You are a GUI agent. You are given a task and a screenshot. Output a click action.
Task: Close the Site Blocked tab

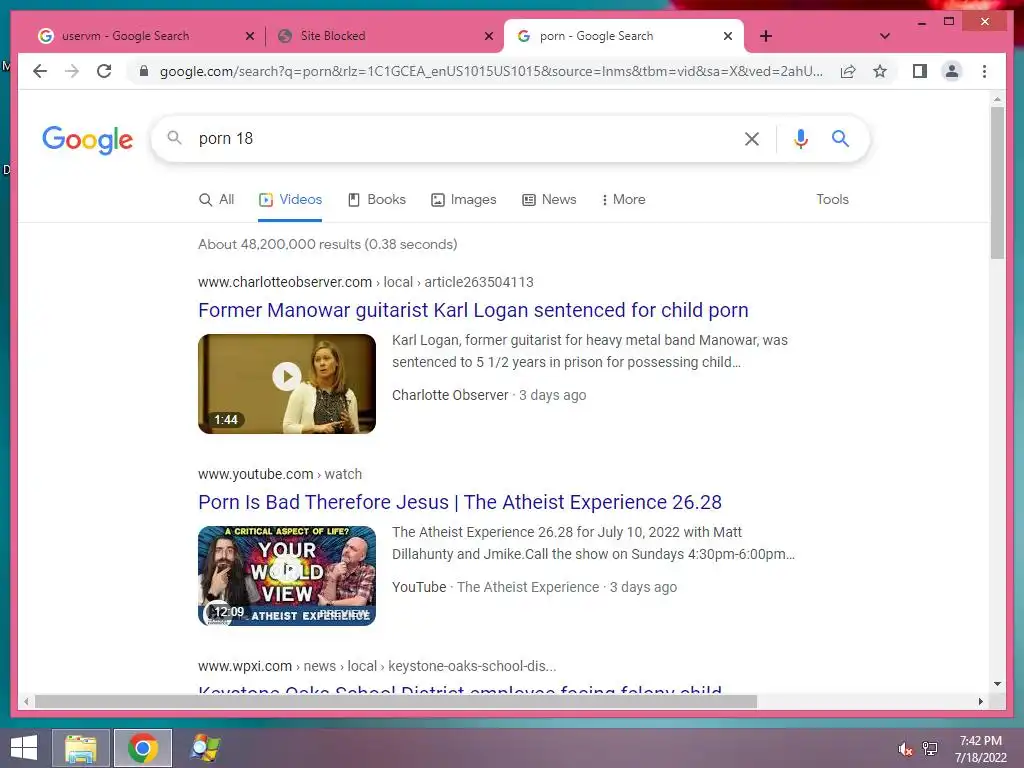(x=488, y=37)
